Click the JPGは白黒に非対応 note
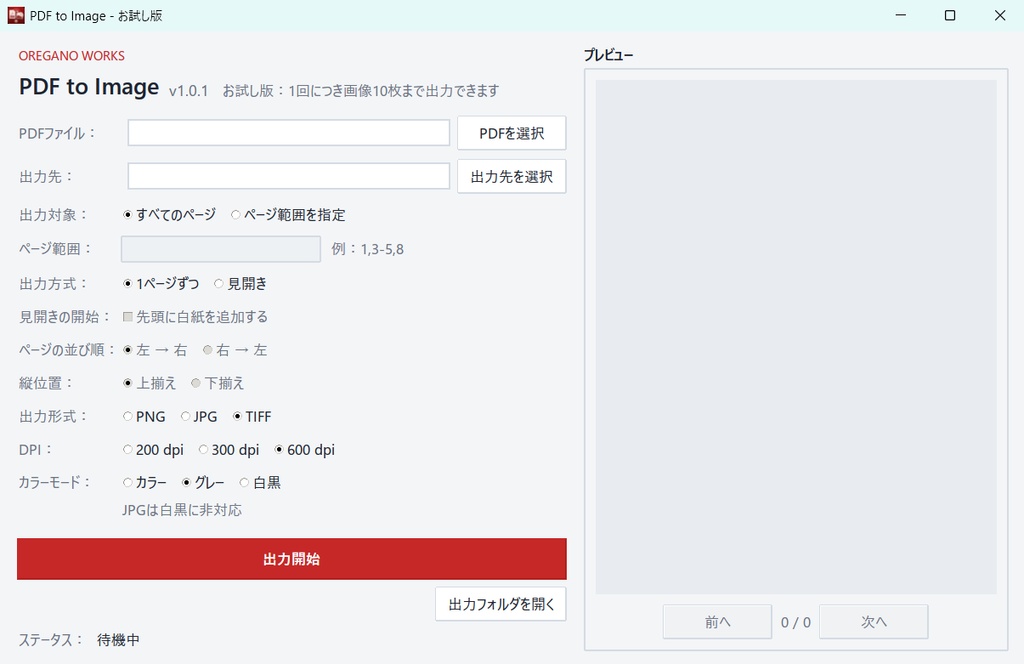Screen dimensions: 1024x664 (182, 510)
